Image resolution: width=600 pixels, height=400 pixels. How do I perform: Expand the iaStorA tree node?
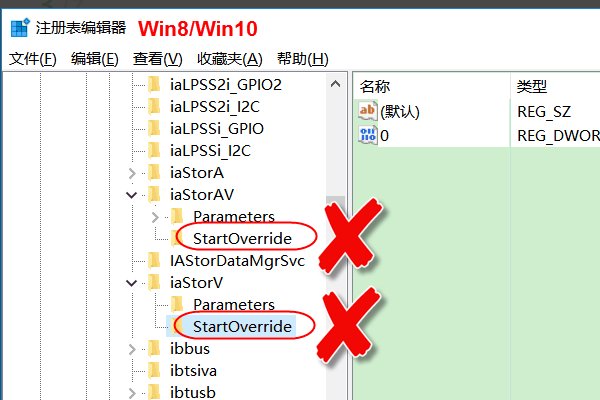coord(132,173)
